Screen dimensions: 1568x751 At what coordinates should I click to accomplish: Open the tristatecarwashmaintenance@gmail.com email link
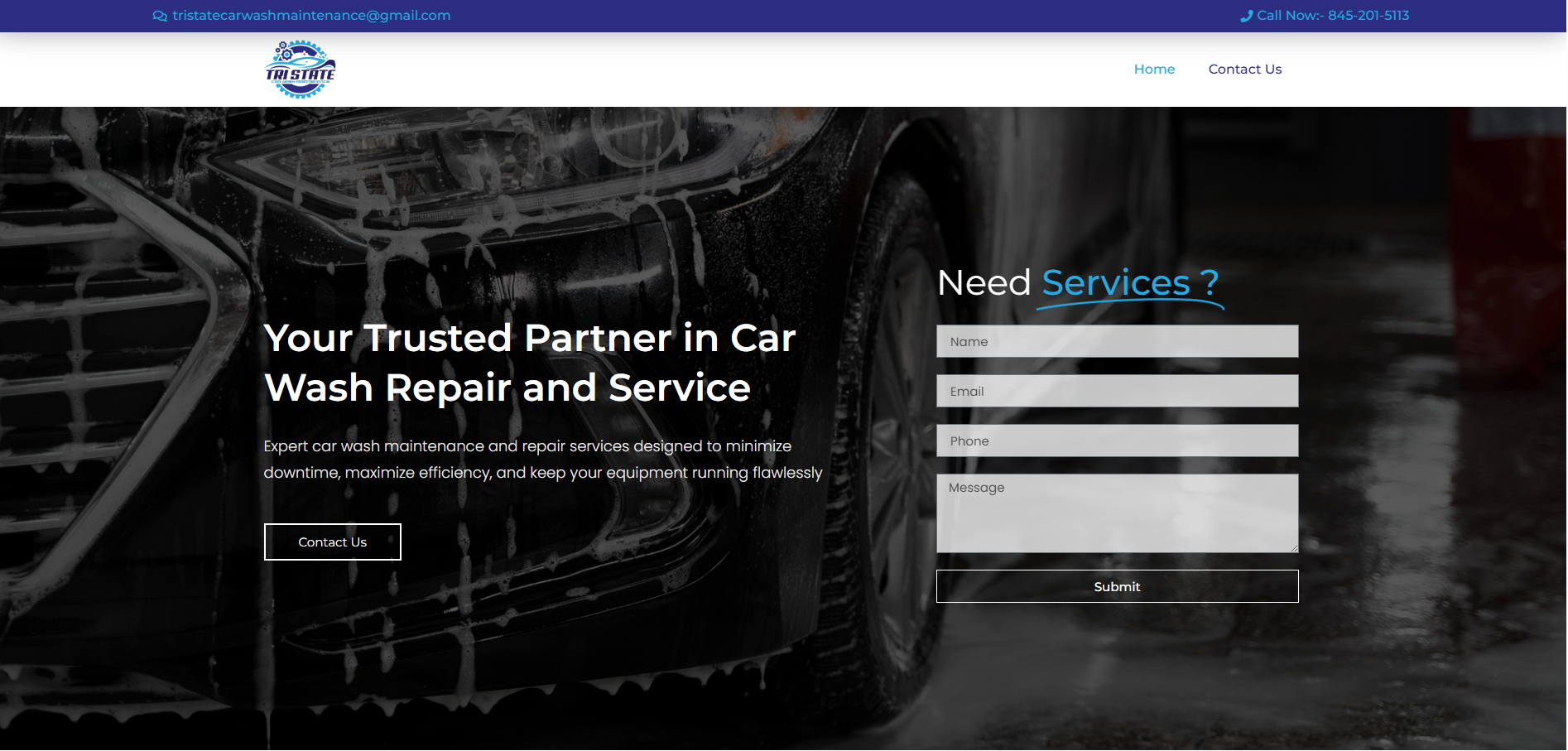[311, 16]
